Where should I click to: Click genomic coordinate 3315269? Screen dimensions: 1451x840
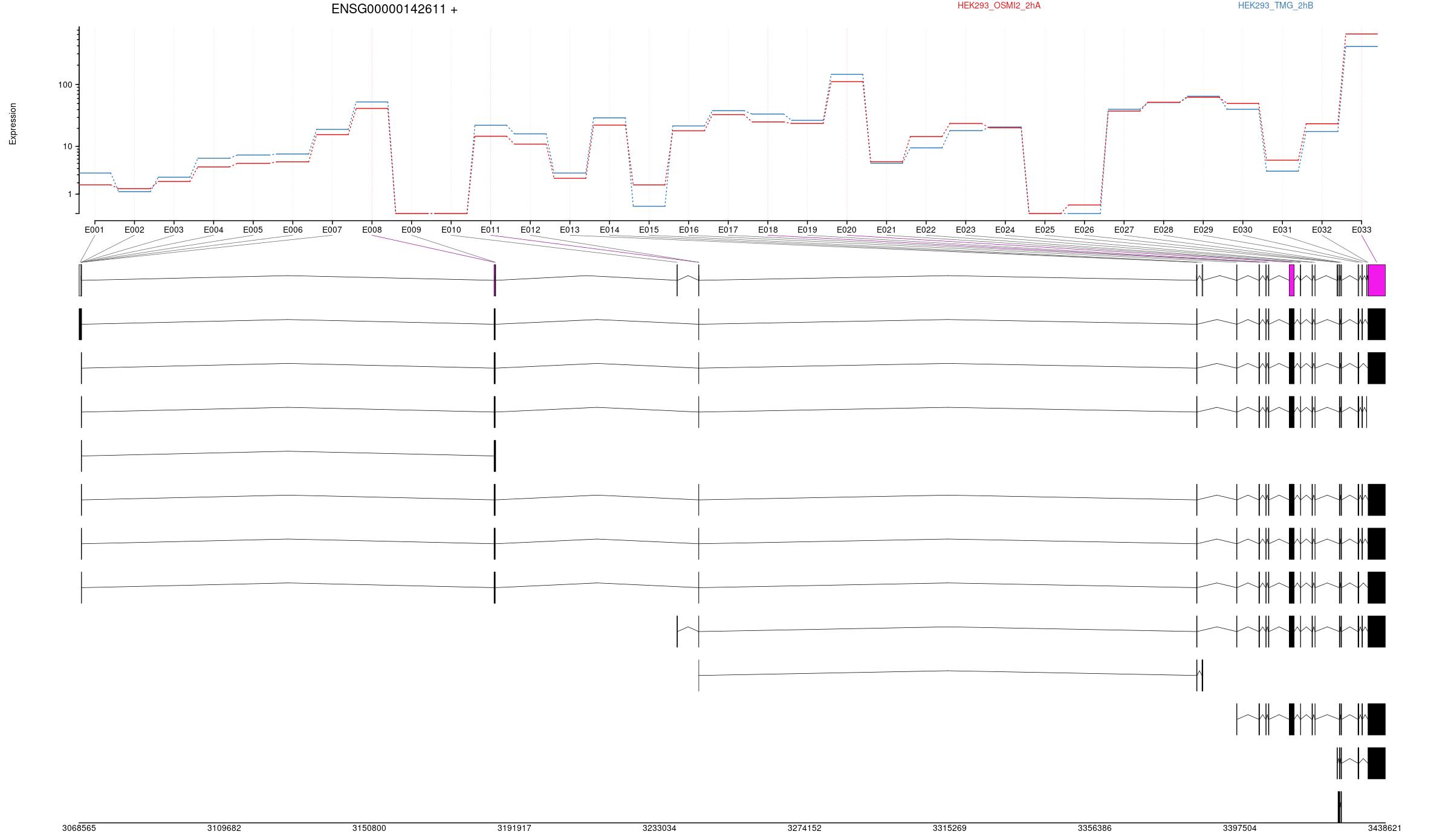950,828
